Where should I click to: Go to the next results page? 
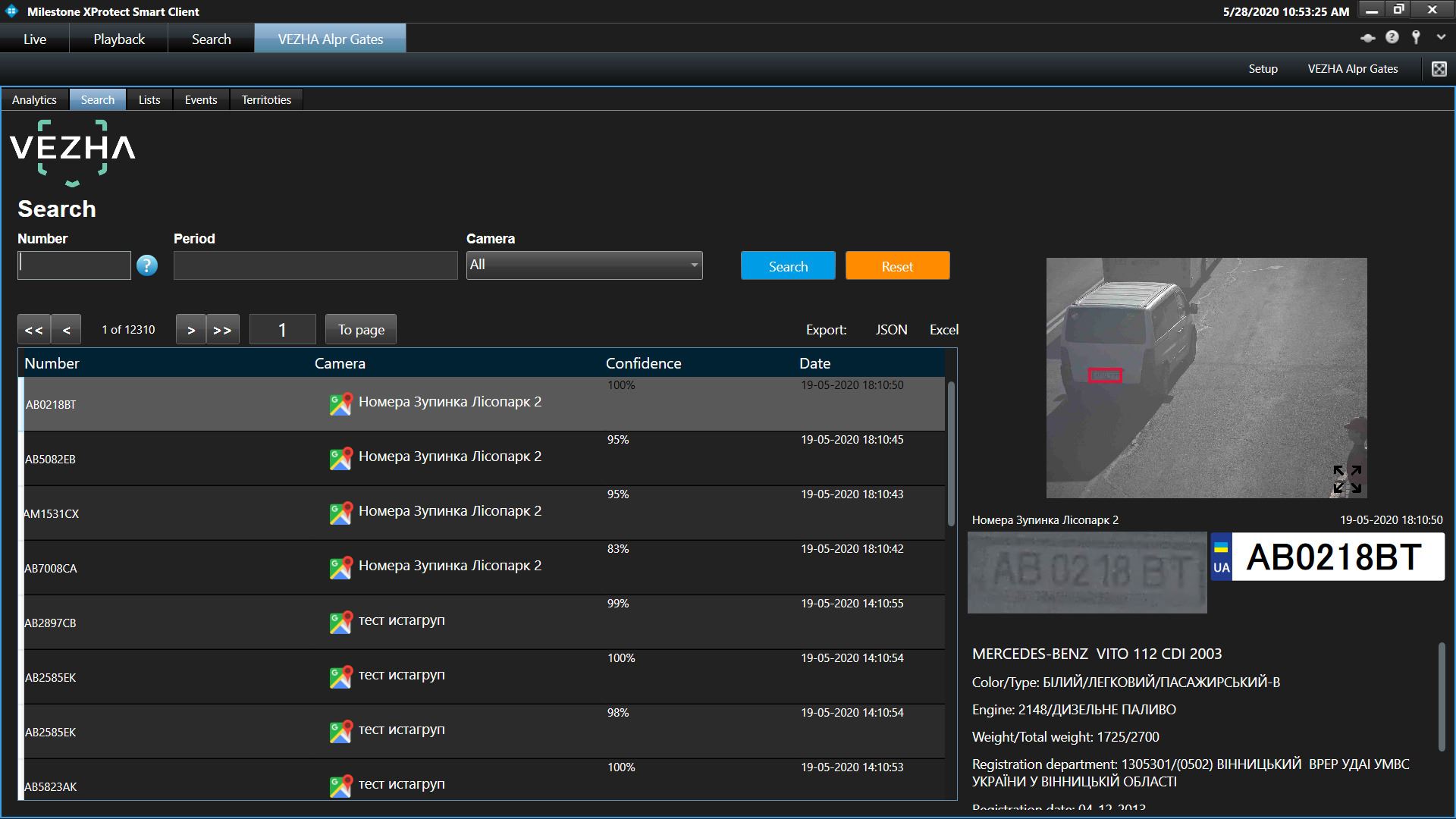pyautogui.click(x=191, y=329)
